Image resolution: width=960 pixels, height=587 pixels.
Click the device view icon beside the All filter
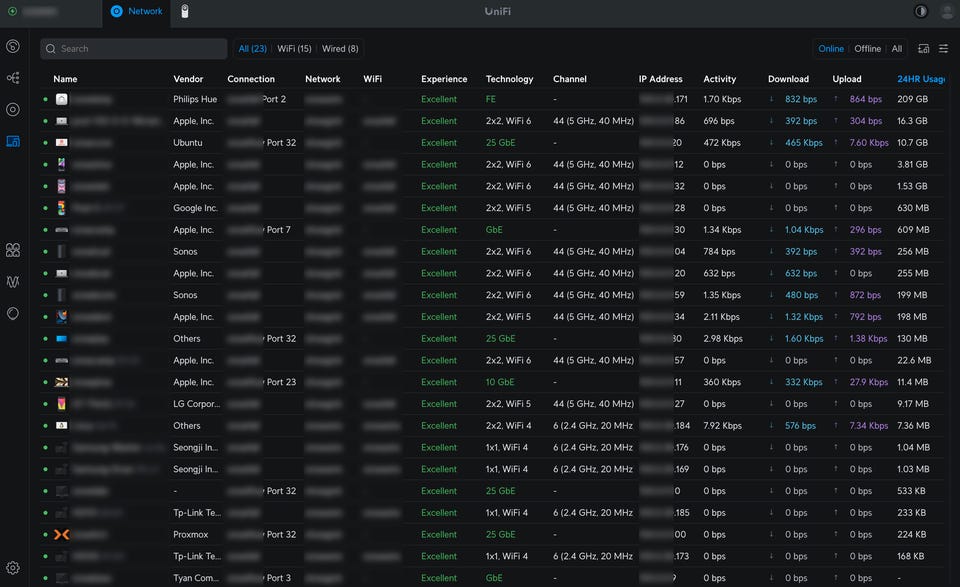(923, 48)
